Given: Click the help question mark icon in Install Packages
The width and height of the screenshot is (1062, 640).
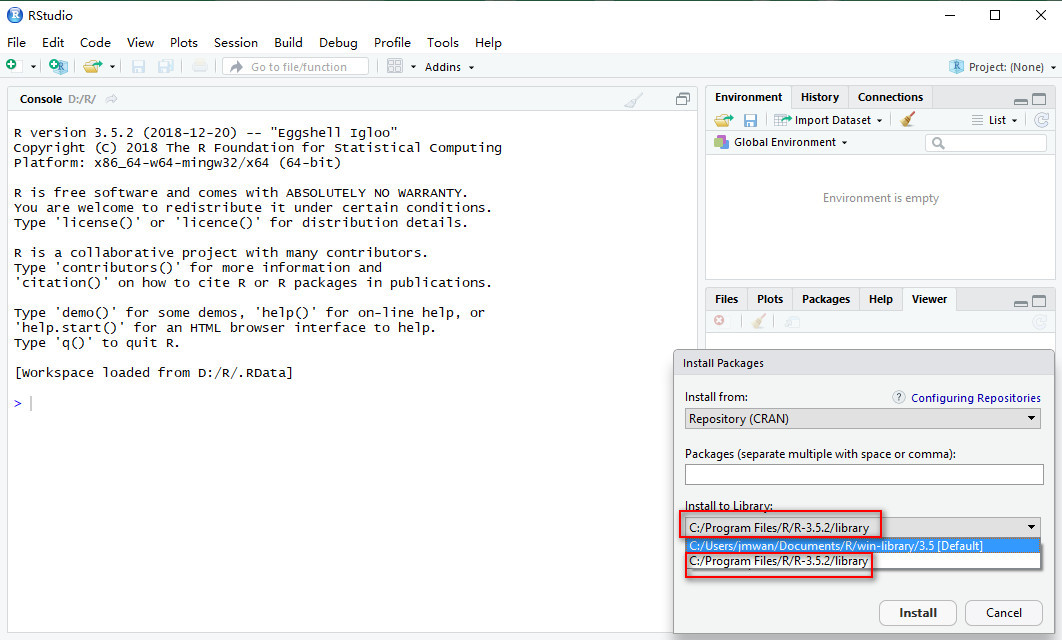Looking at the screenshot, I should 898,398.
